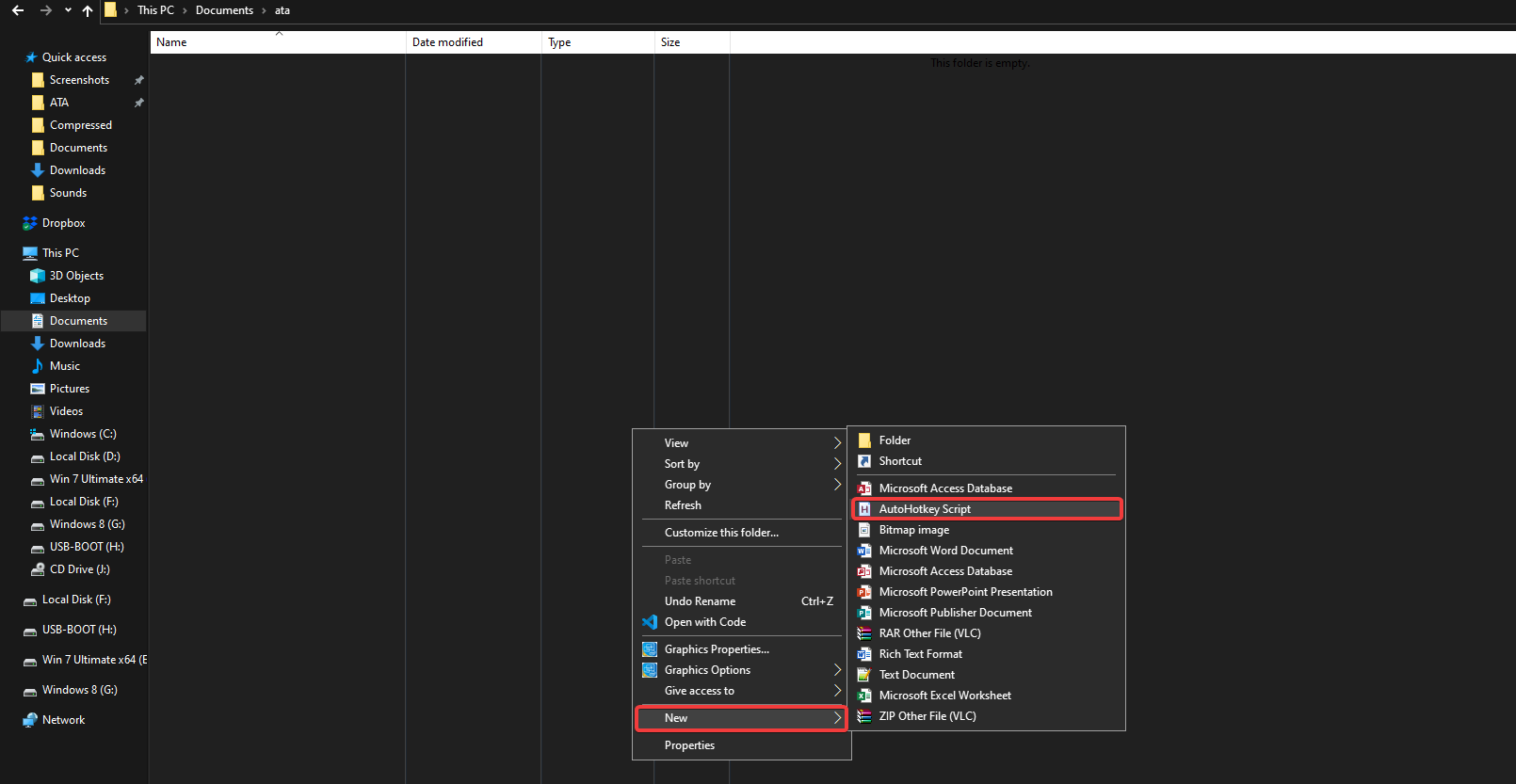Image resolution: width=1516 pixels, height=784 pixels.
Task: Click the Visual Studio Code icon in context menu
Action: pyautogui.click(x=650, y=622)
